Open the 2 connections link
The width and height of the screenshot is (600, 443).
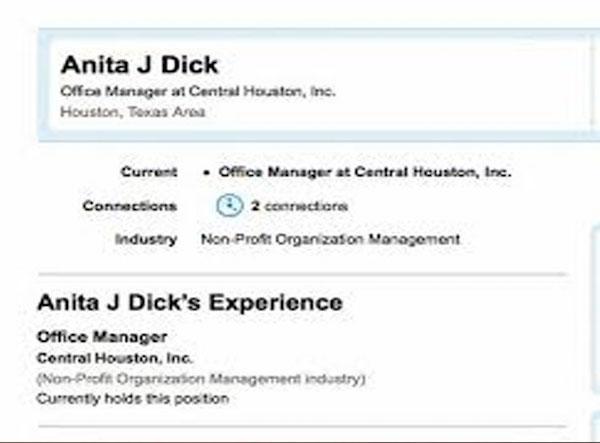pos(299,206)
